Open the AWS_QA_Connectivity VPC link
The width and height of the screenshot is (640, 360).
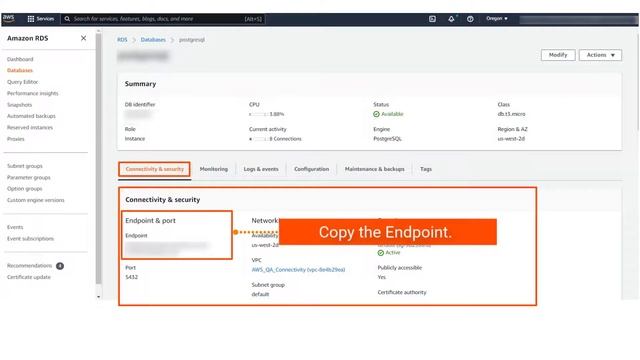pos(298,270)
